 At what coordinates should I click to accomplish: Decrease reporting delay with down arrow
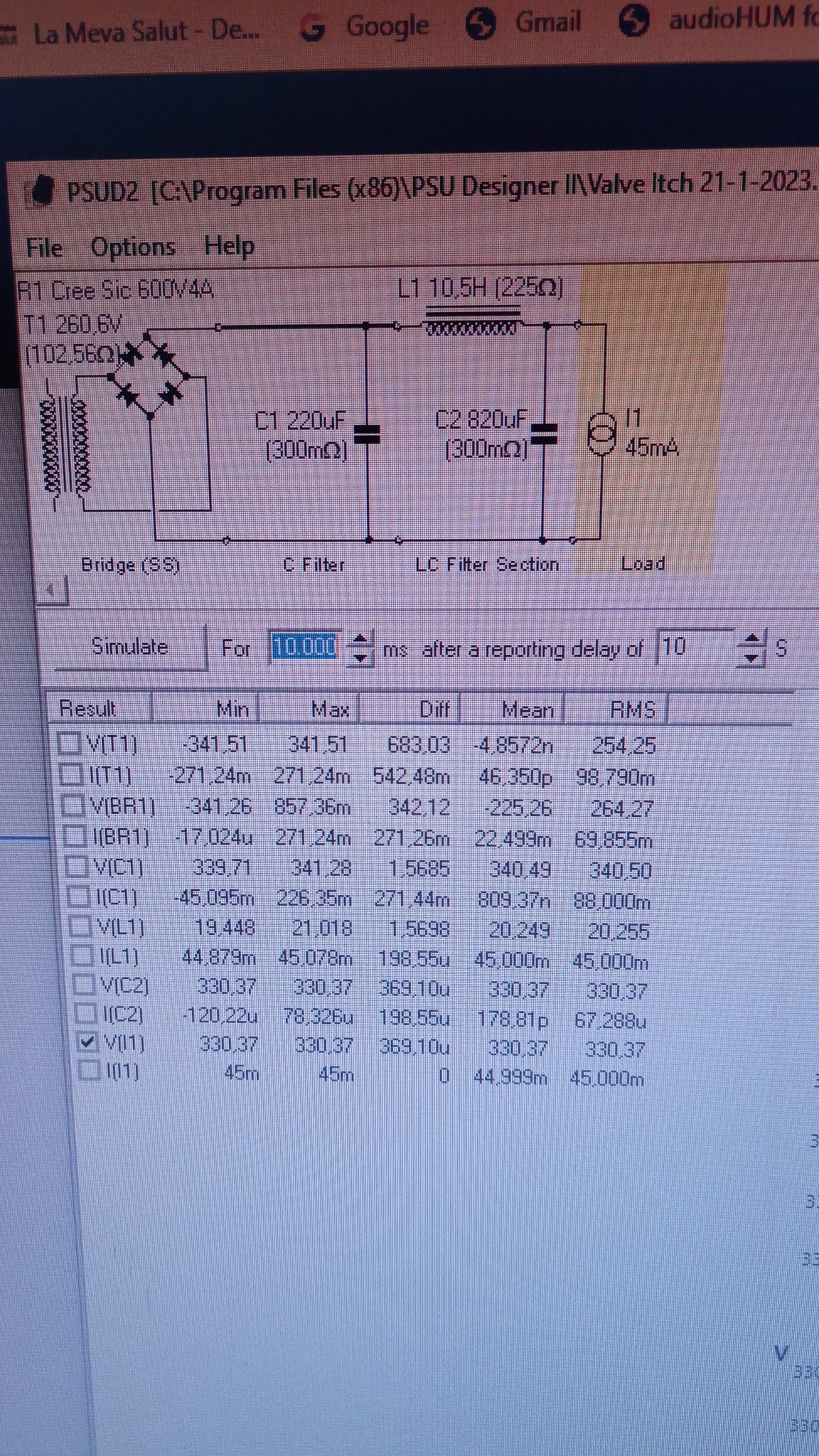tap(751, 657)
